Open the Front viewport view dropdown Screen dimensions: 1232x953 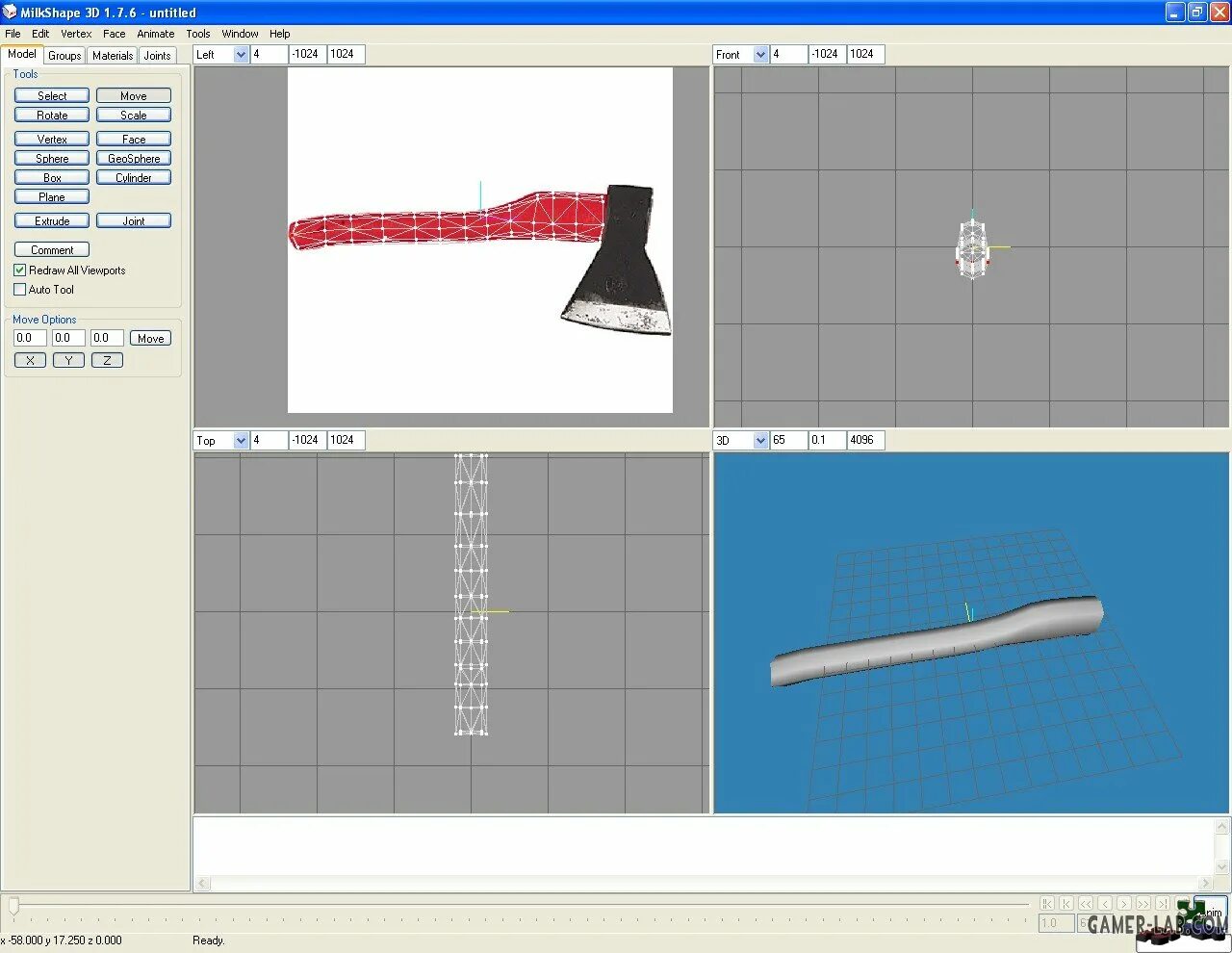[760, 55]
